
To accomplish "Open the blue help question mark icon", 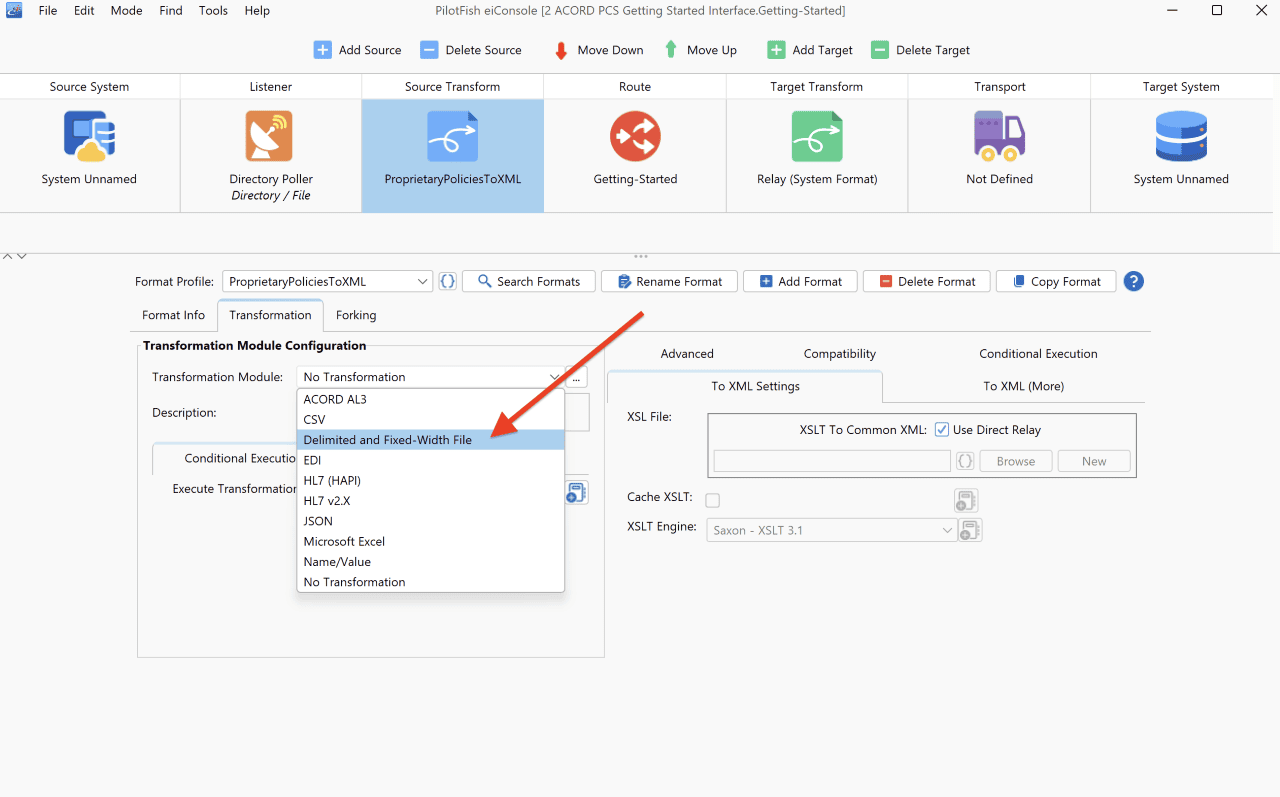I will [1133, 281].
